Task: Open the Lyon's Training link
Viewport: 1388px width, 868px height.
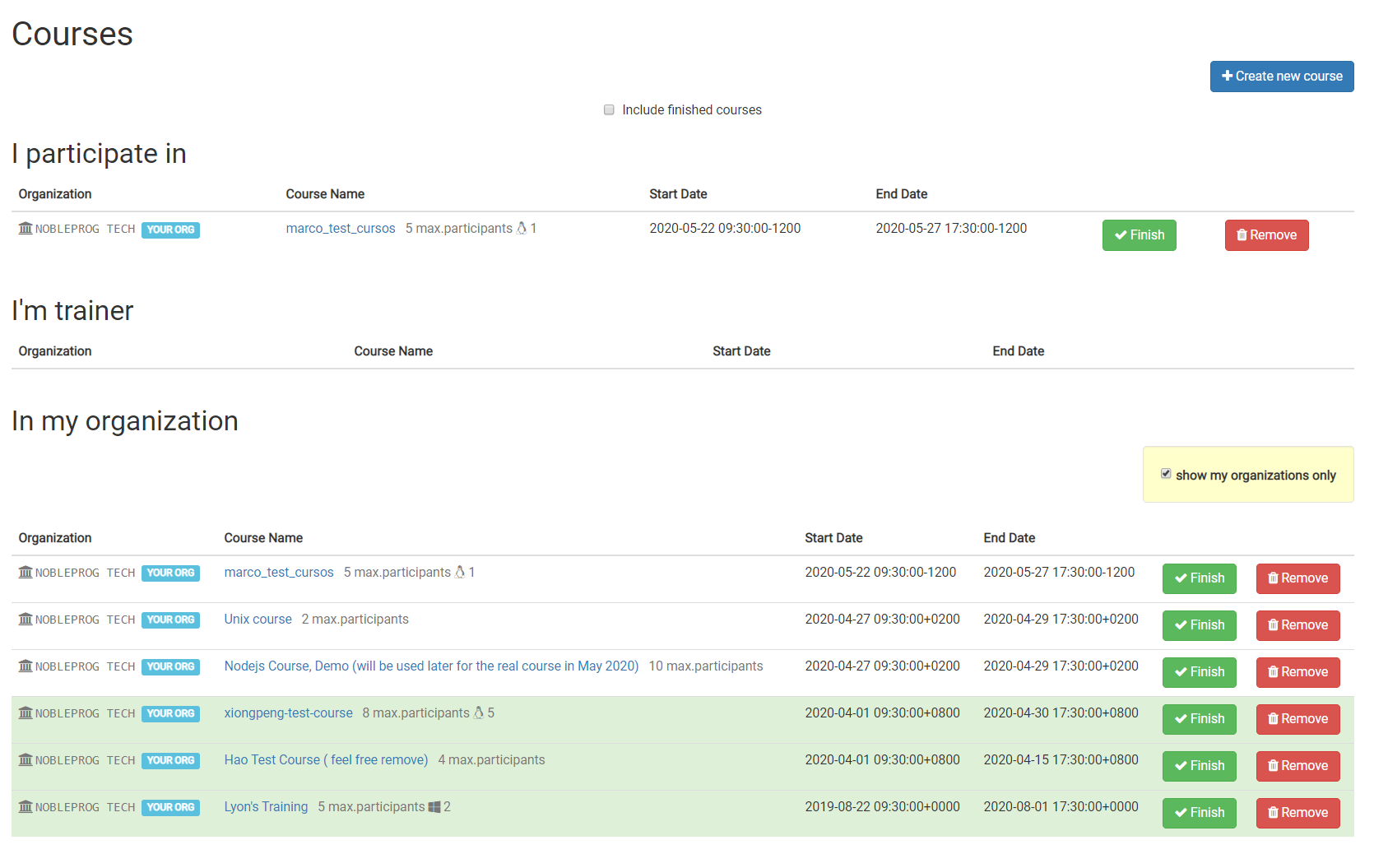Action: coord(266,807)
